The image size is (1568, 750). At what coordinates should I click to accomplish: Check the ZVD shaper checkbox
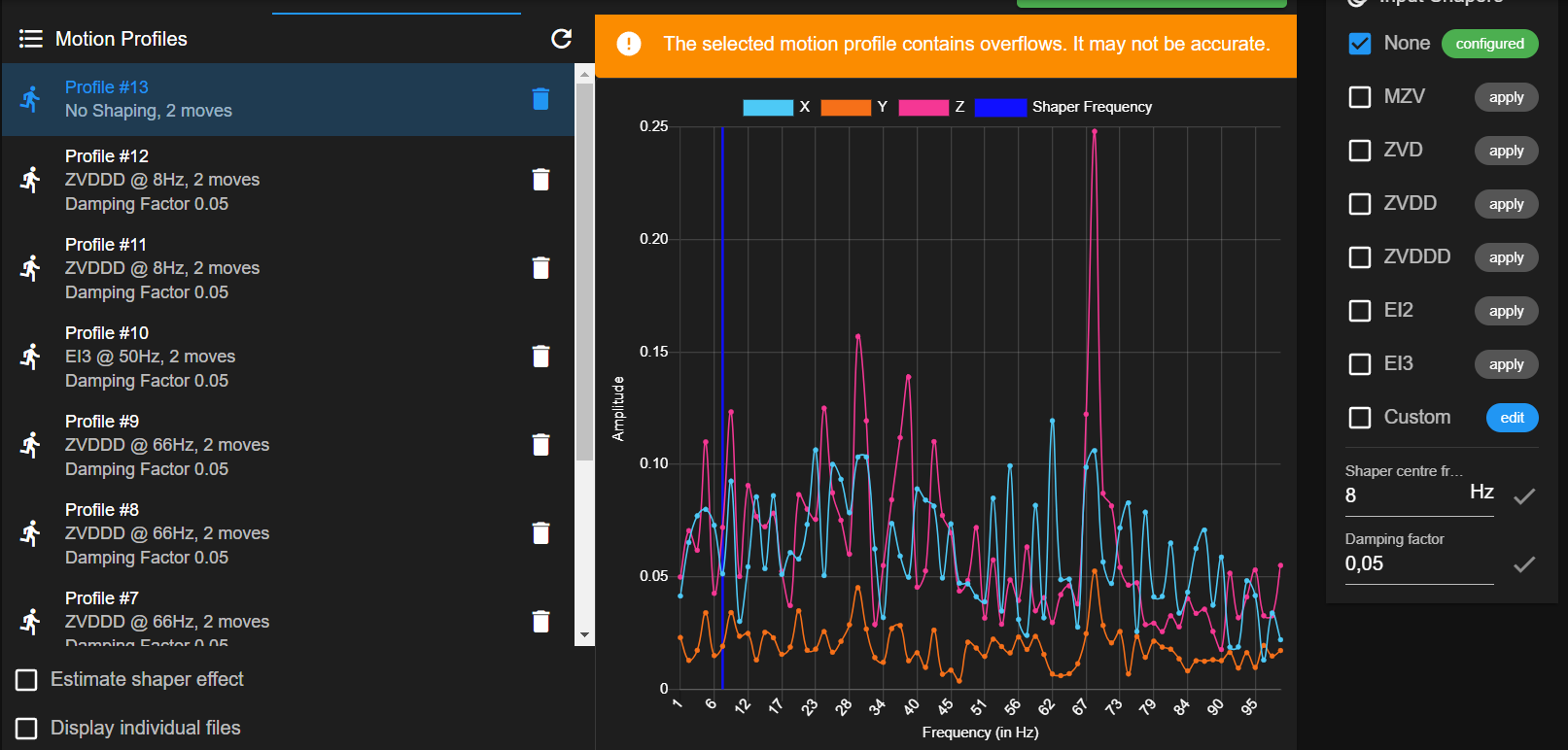click(x=1360, y=151)
